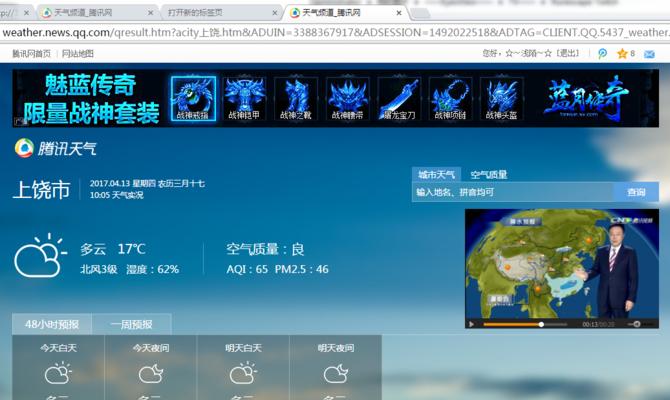
Task: Open the Qzone star icon in top bar
Action: point(622,53)
